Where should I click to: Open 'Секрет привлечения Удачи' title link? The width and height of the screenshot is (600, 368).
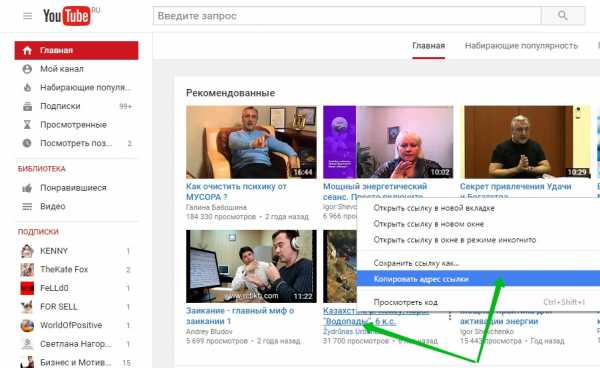(515, 187)
